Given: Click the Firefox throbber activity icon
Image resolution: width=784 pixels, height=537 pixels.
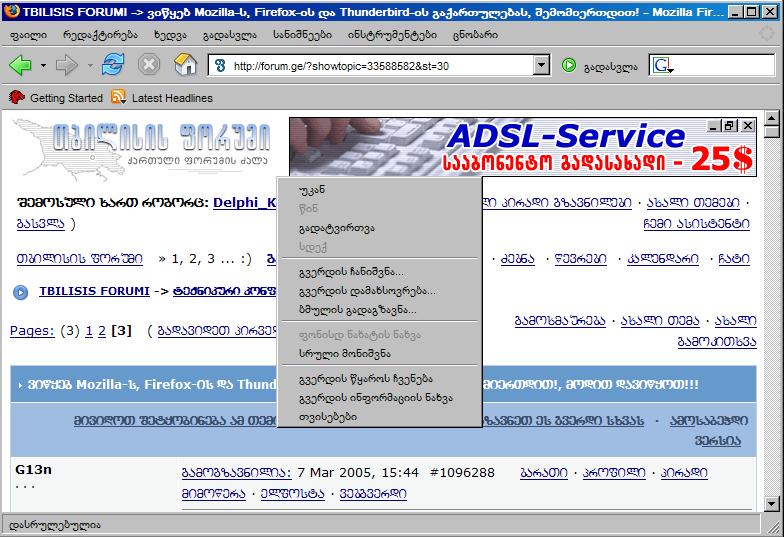Looking at the screenshot, I should tap(766, 34).
